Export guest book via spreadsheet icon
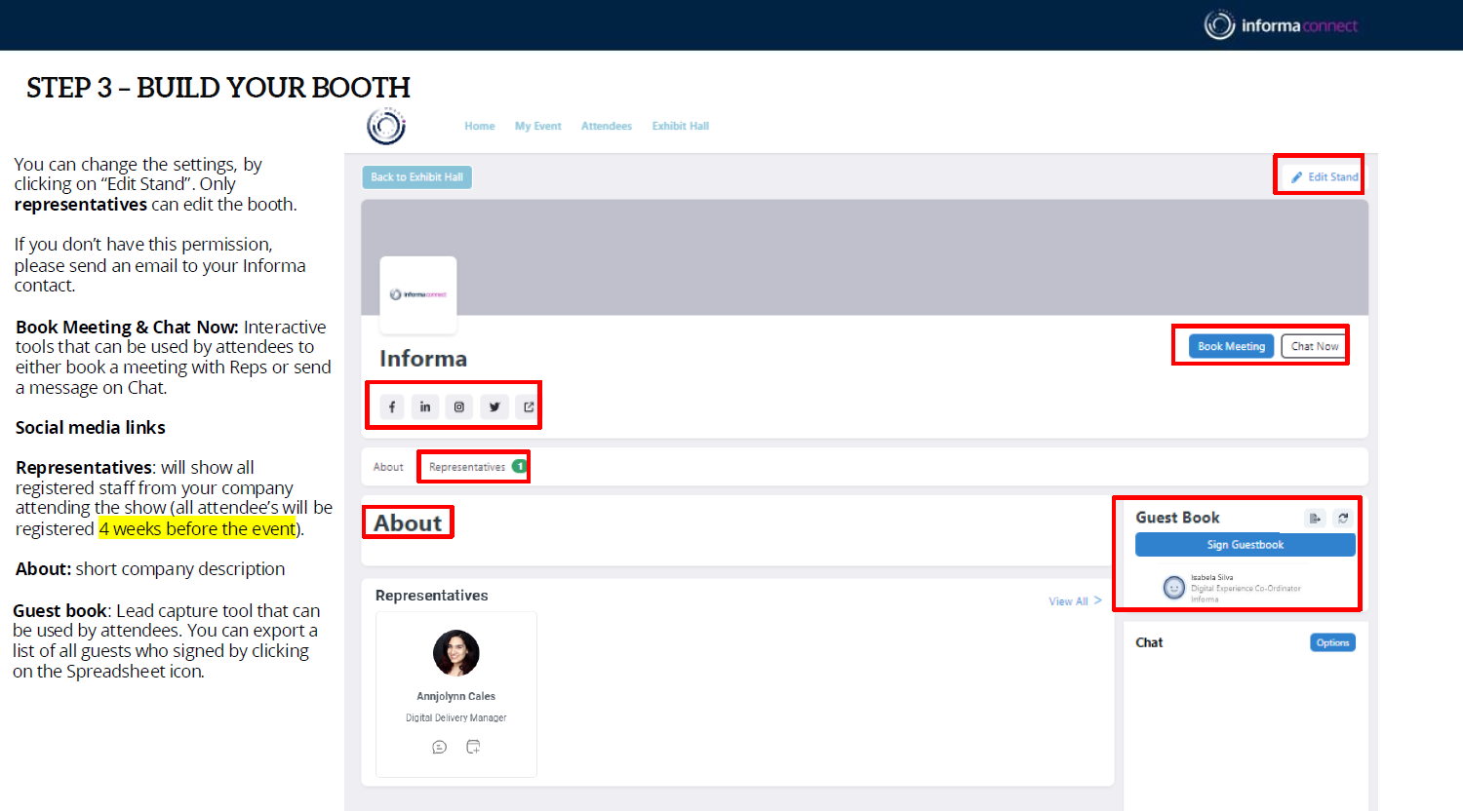The width and height of the screenshot is (1463, 812). [1315, 518]
